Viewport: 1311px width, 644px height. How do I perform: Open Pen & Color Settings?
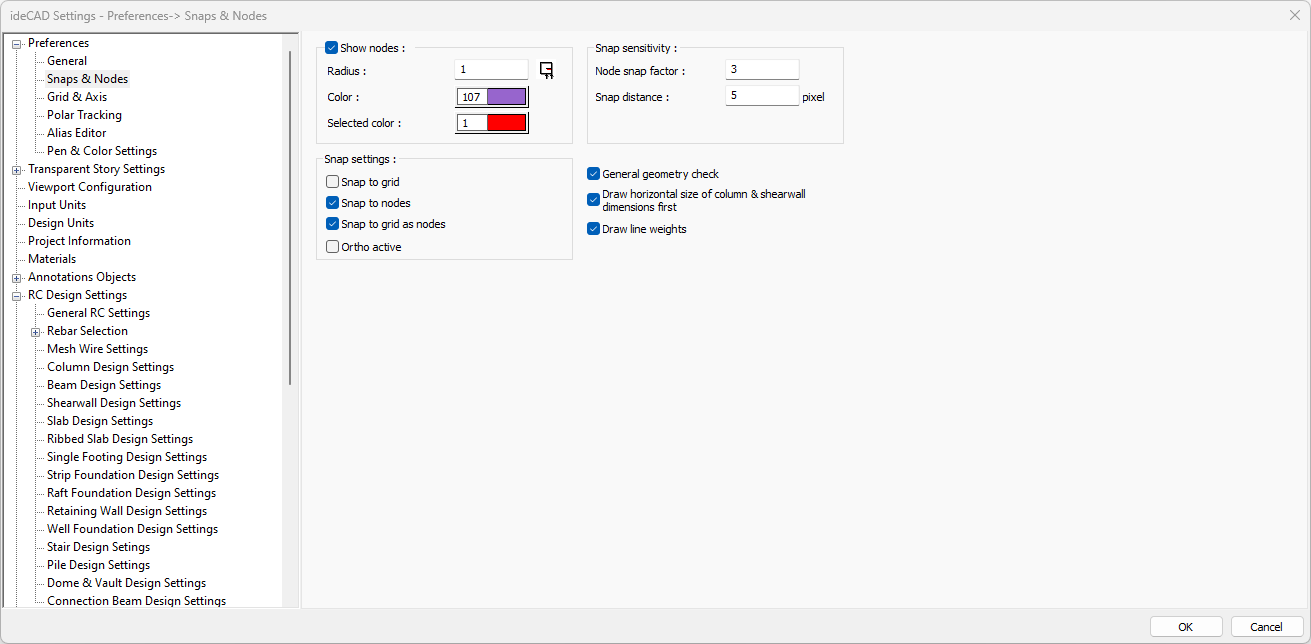[x=102, y=151]
